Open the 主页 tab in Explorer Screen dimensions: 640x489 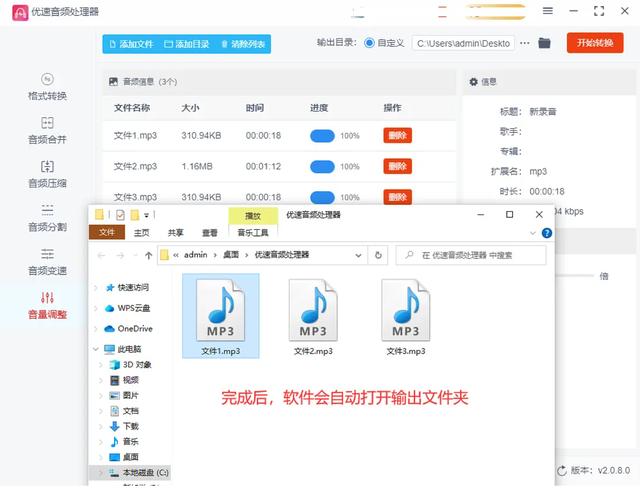[142, 233]
